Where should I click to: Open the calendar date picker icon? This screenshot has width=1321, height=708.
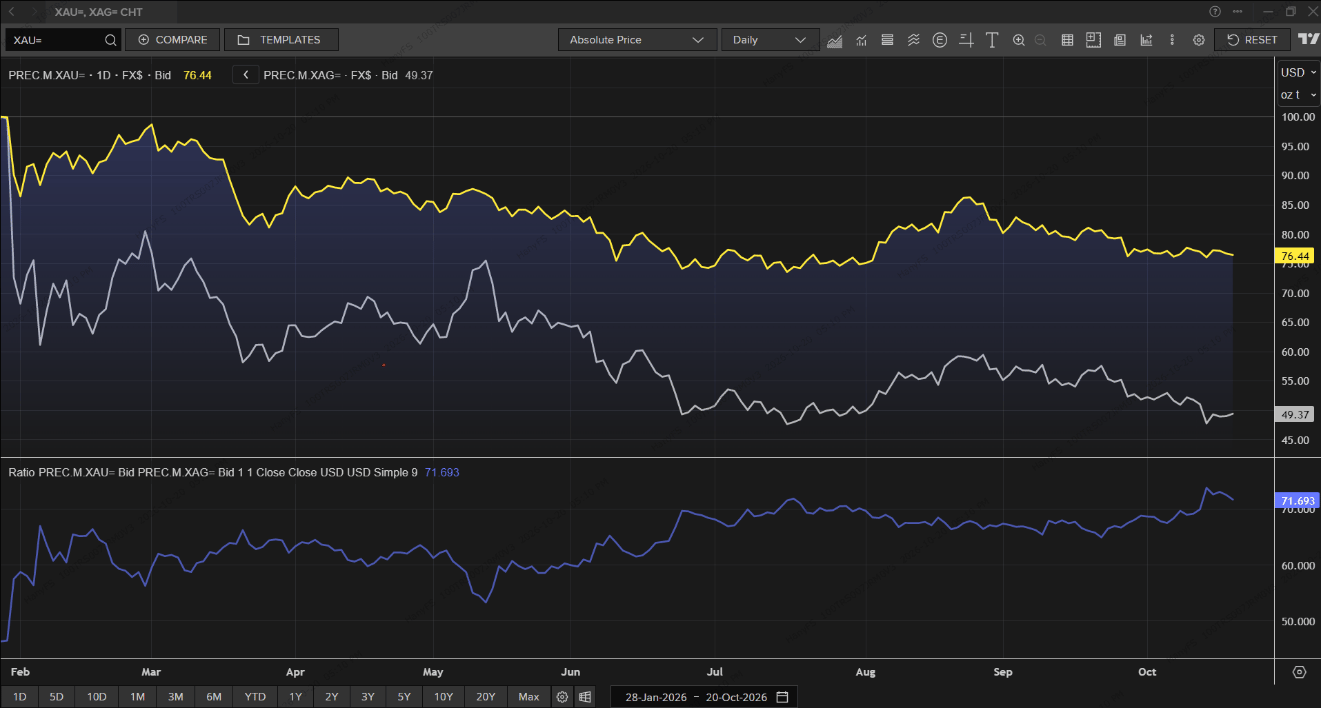pos(782,697)
